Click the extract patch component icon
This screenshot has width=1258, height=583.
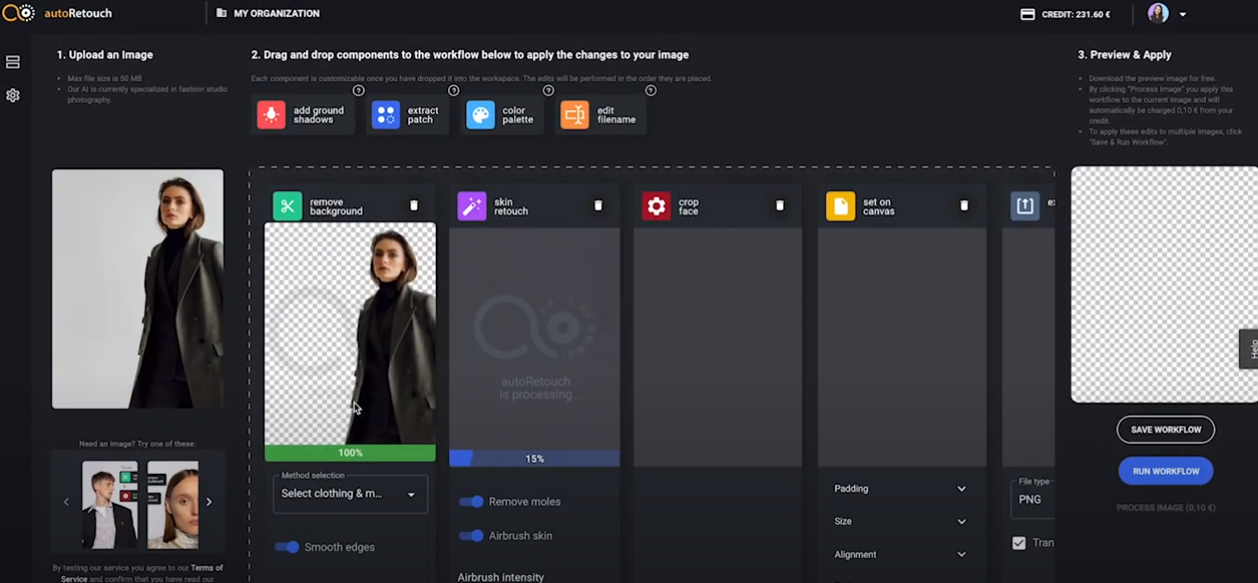tap(386, 115)
